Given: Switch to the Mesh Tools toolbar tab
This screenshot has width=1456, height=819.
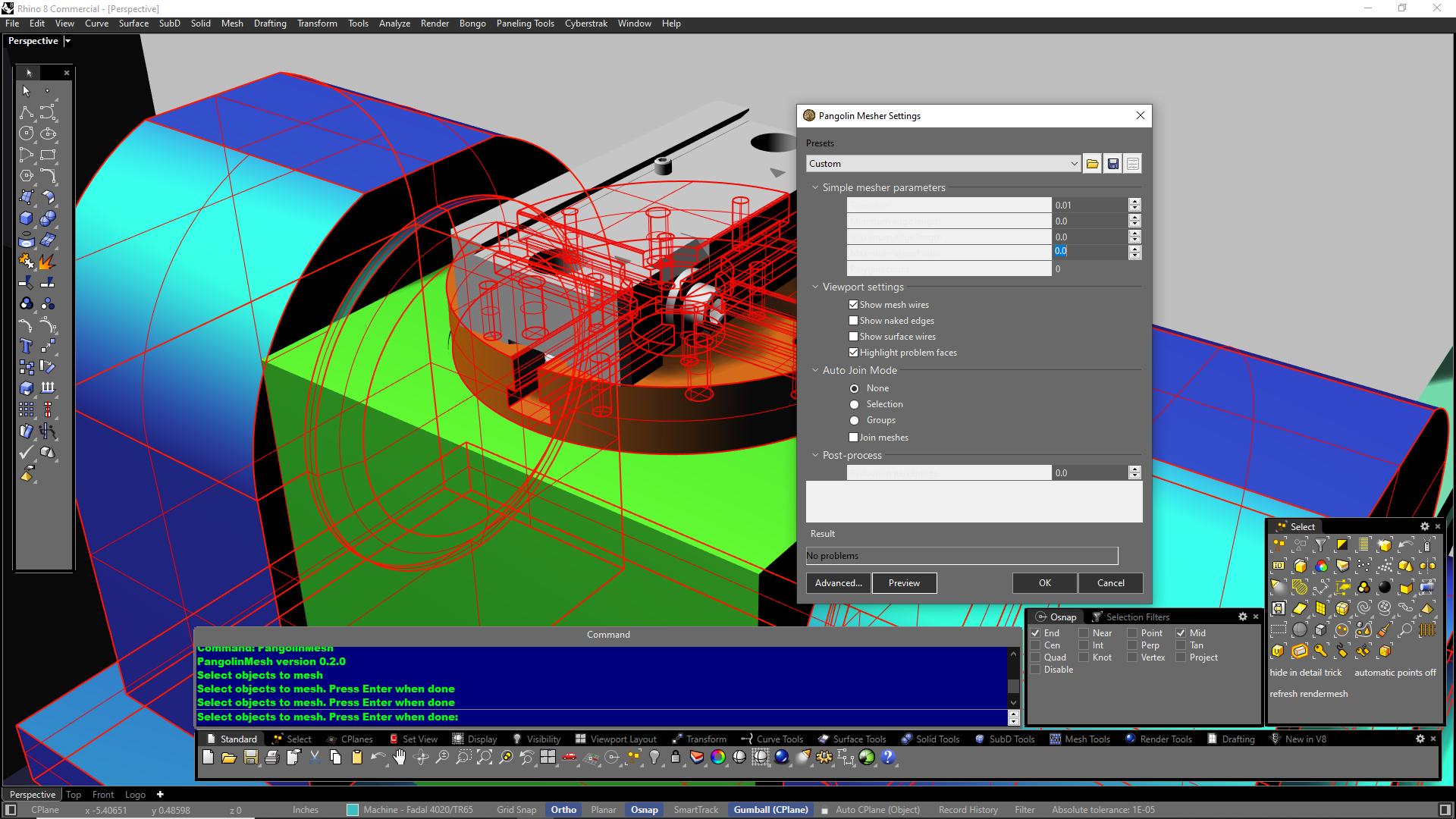Looking at the screenshot, I should point(1086,739).
